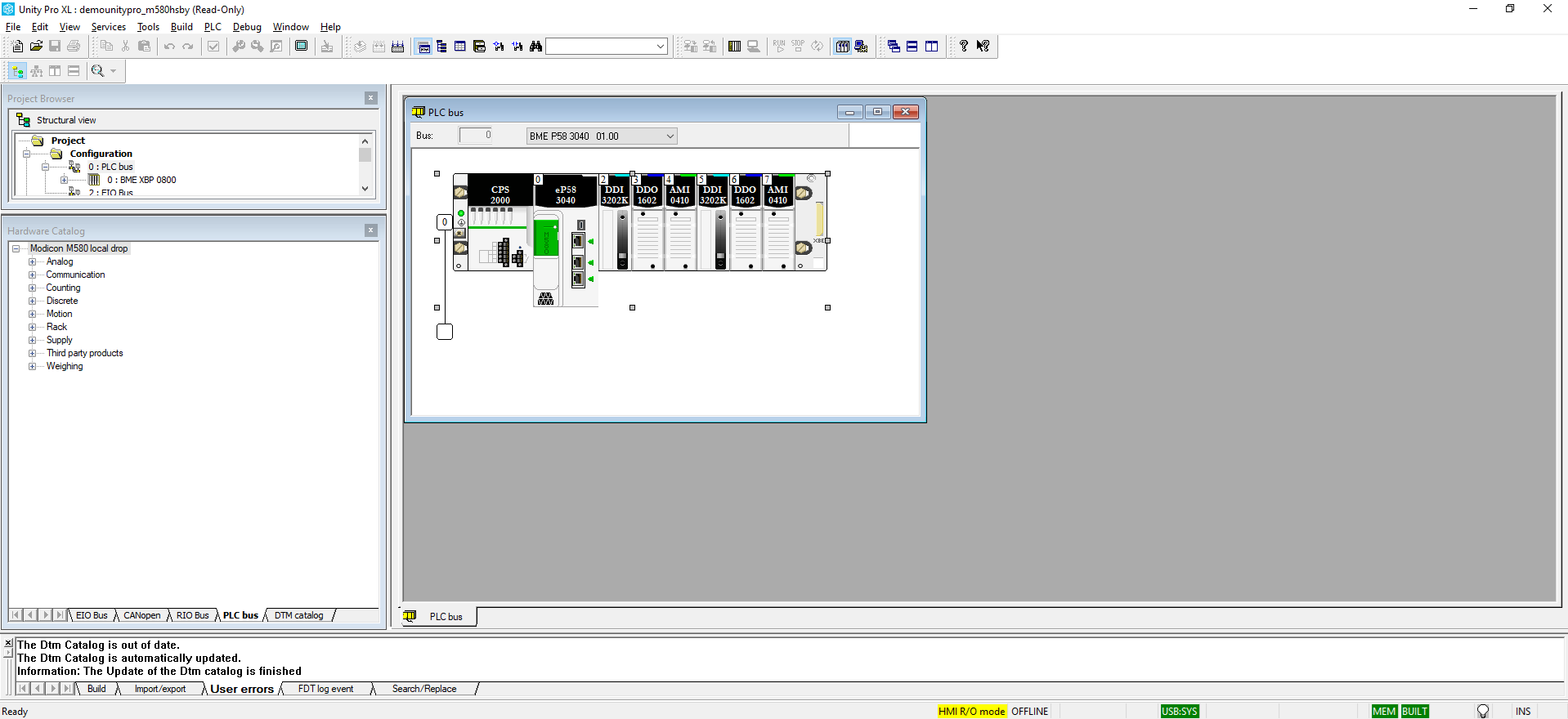
Task: Collapse the Modicon M580 local drop node
Action: (16, 248)
